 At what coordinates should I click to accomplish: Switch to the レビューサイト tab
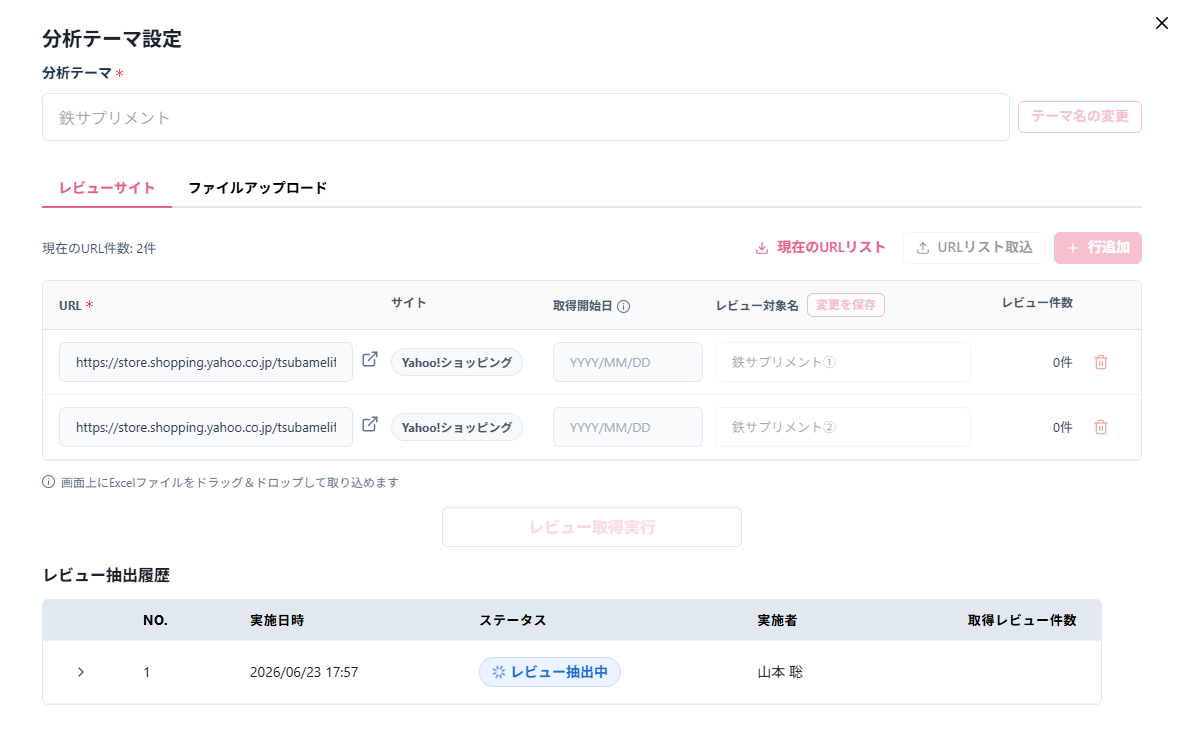pyautogui.click(x=107, y=188)
